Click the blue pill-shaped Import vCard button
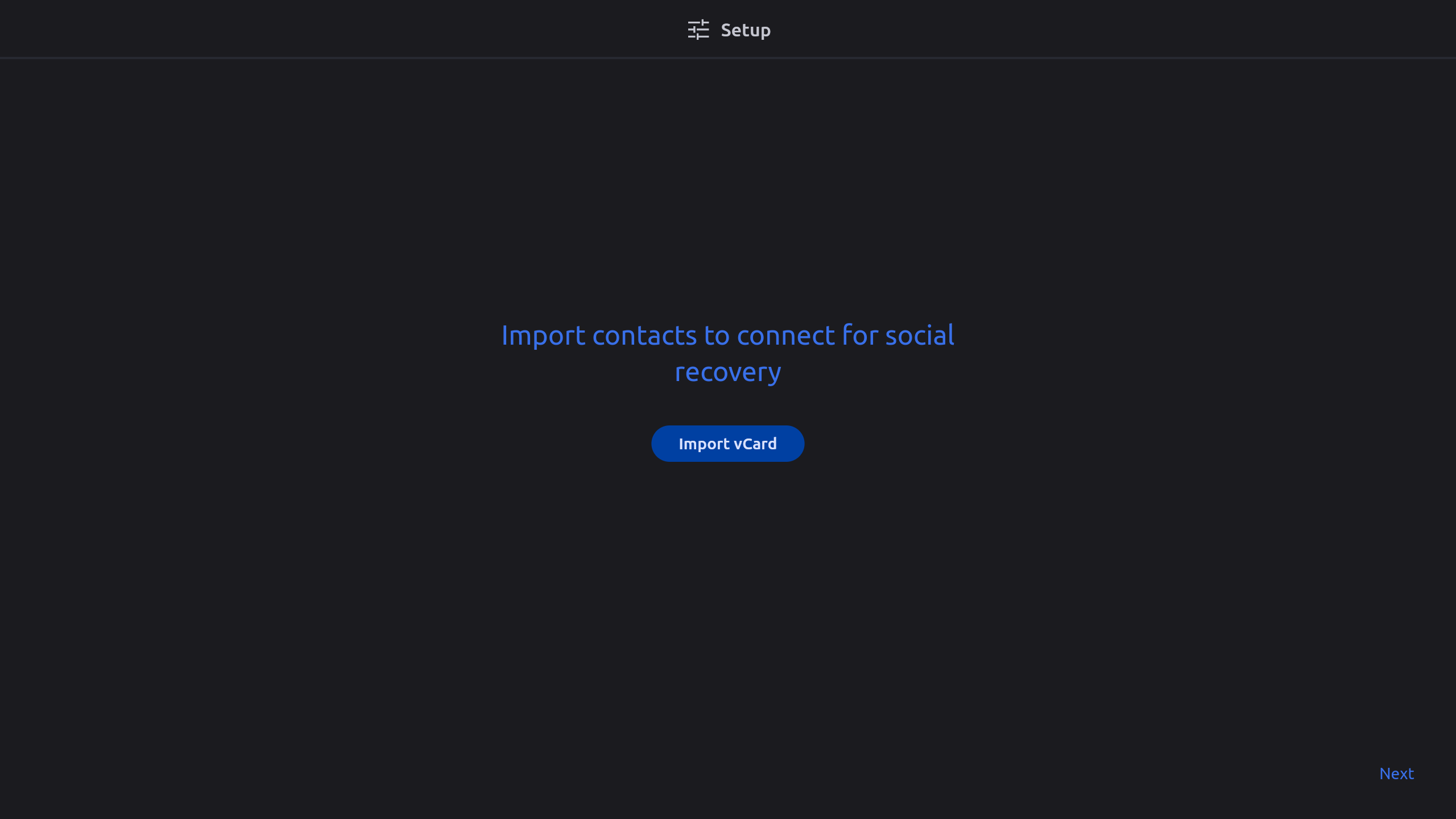Viewport: 1456px width, 819px height. [727, 444]
